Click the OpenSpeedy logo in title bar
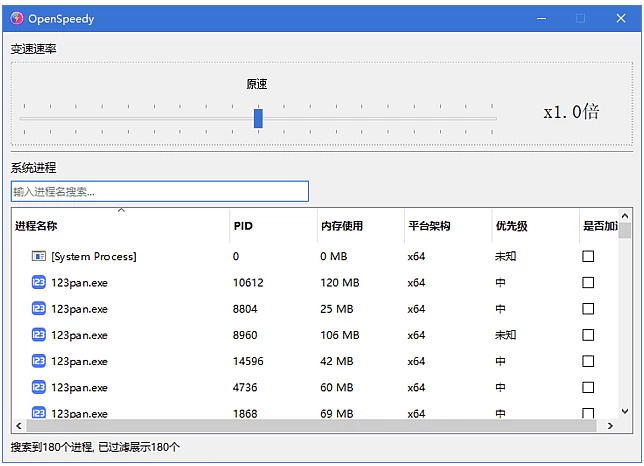This screenshot has height=466, width=644. [x=17, y=17]
